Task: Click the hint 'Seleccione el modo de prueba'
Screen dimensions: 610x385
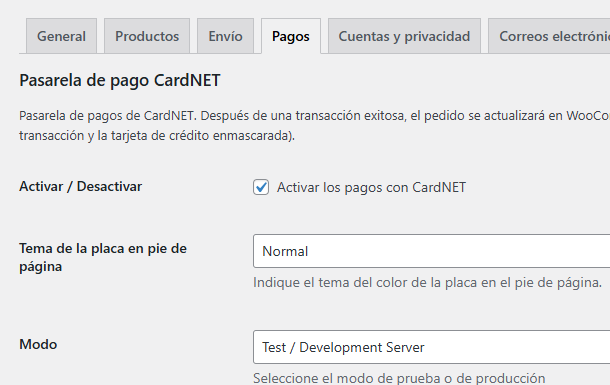Action: 399,378
